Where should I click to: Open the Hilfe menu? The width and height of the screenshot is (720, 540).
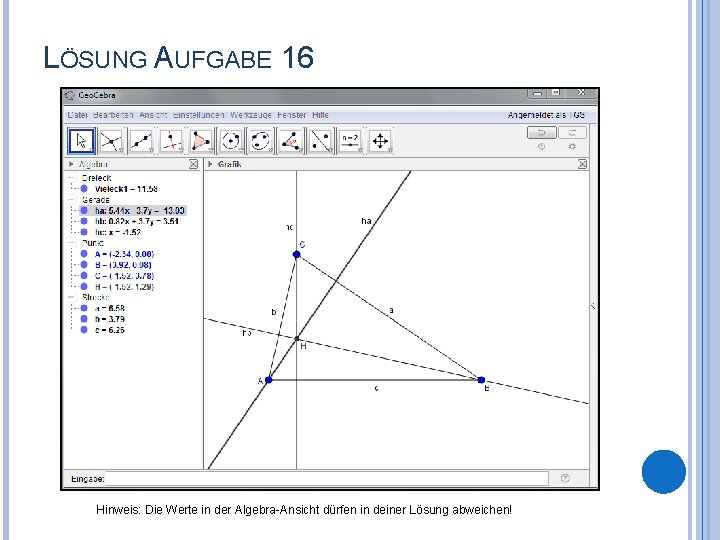click(x=320, y=115)
